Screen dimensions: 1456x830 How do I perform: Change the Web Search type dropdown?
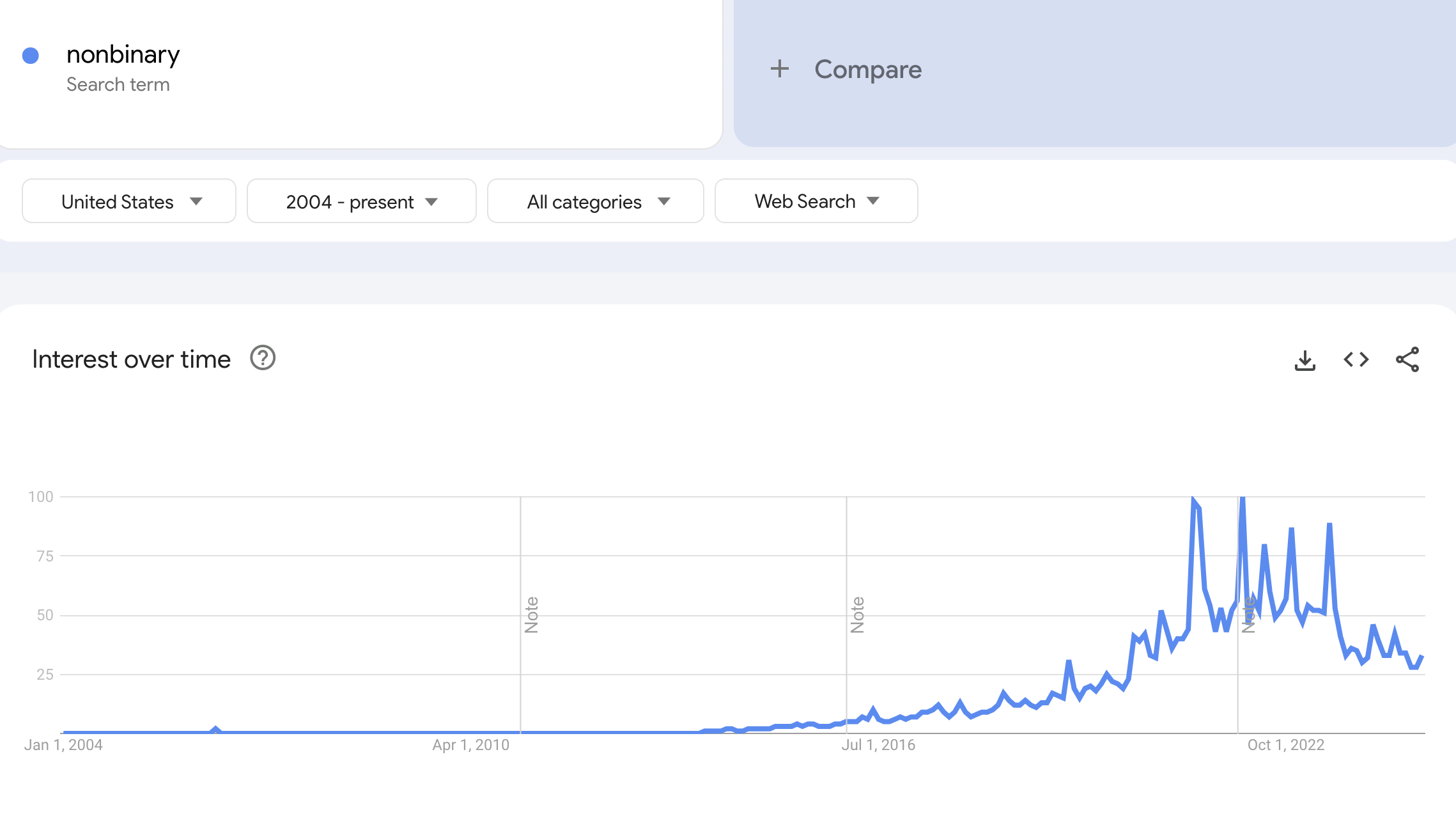[816, 201]
